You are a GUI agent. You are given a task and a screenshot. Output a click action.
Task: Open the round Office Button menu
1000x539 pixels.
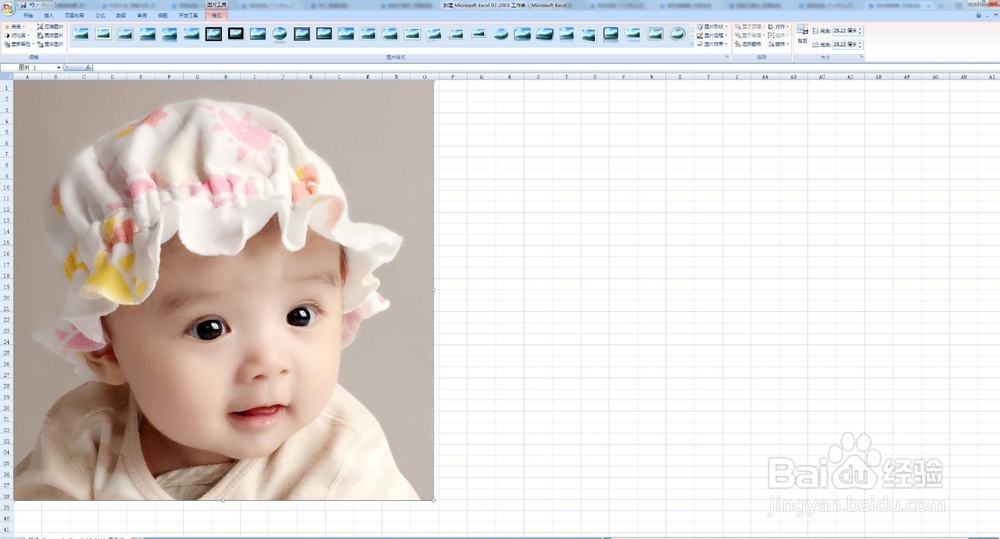9,8
